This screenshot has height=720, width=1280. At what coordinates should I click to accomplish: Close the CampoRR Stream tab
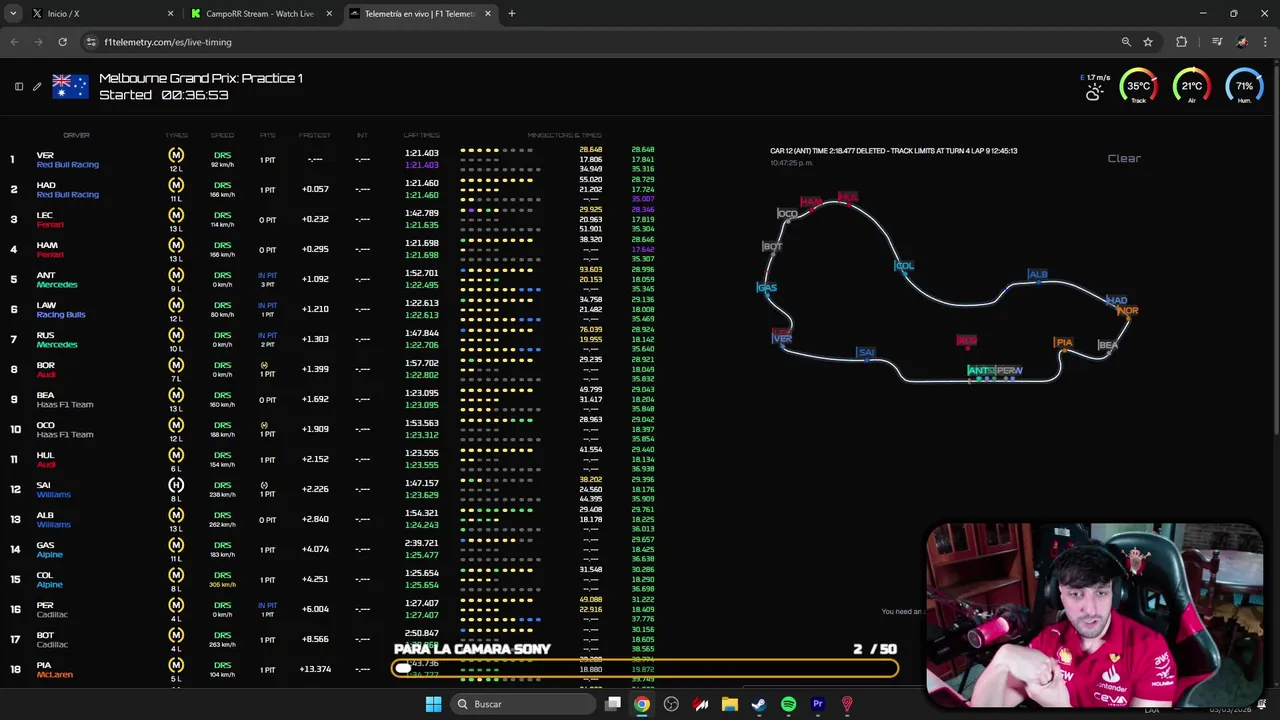[x=329, y=14]
